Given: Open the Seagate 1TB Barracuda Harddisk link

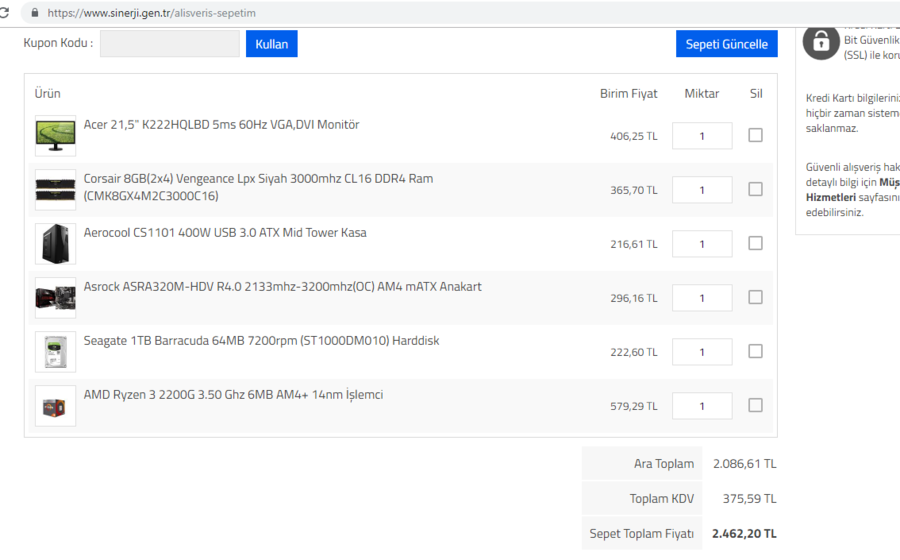Looking at the screenshot, I should (262, 340).
